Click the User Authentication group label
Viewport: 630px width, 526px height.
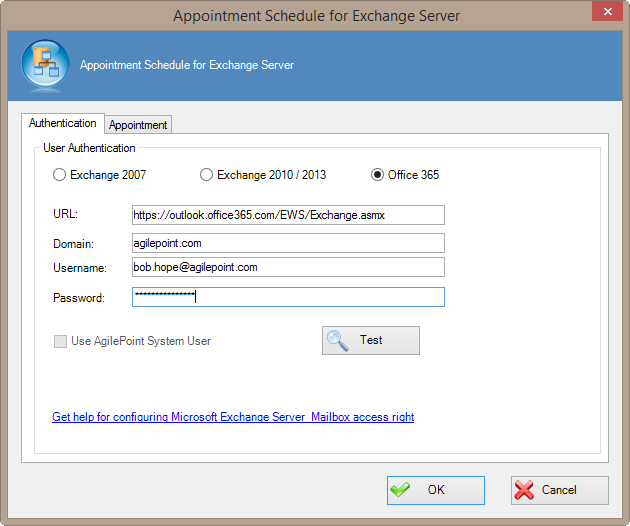[x=89, y=148]
